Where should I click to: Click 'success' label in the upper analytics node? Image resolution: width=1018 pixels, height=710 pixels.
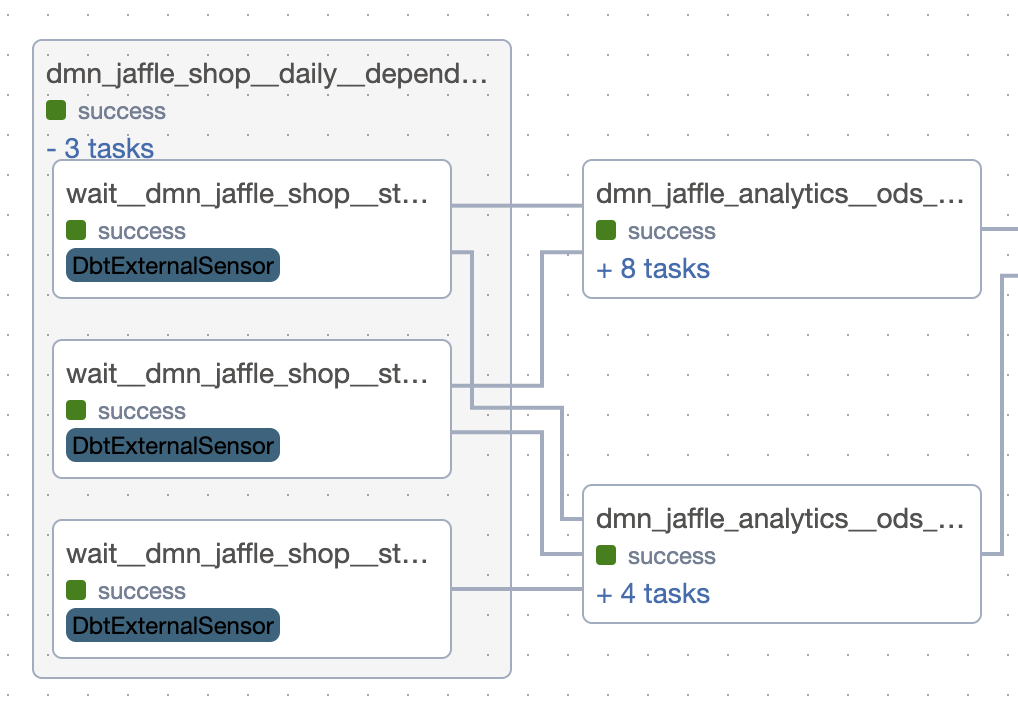pos(671,231)
